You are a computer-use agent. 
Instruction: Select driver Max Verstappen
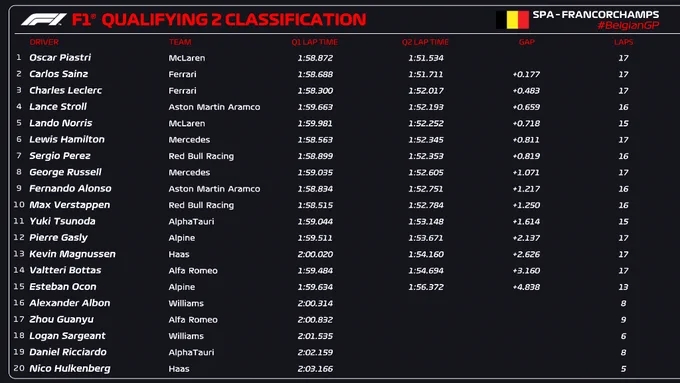coord(69,205)
